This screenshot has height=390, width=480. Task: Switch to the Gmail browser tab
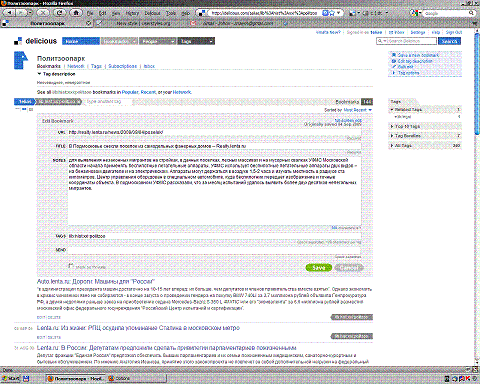coord(235,23)
